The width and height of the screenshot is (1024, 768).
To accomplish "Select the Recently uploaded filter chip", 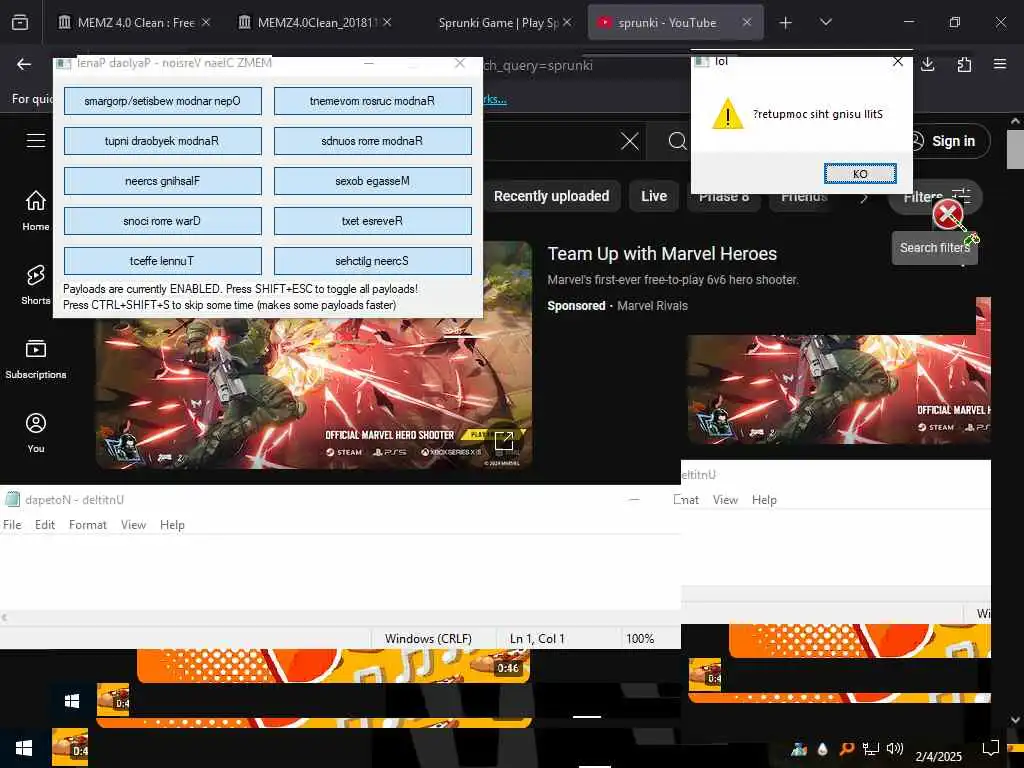I will [551, 197].
